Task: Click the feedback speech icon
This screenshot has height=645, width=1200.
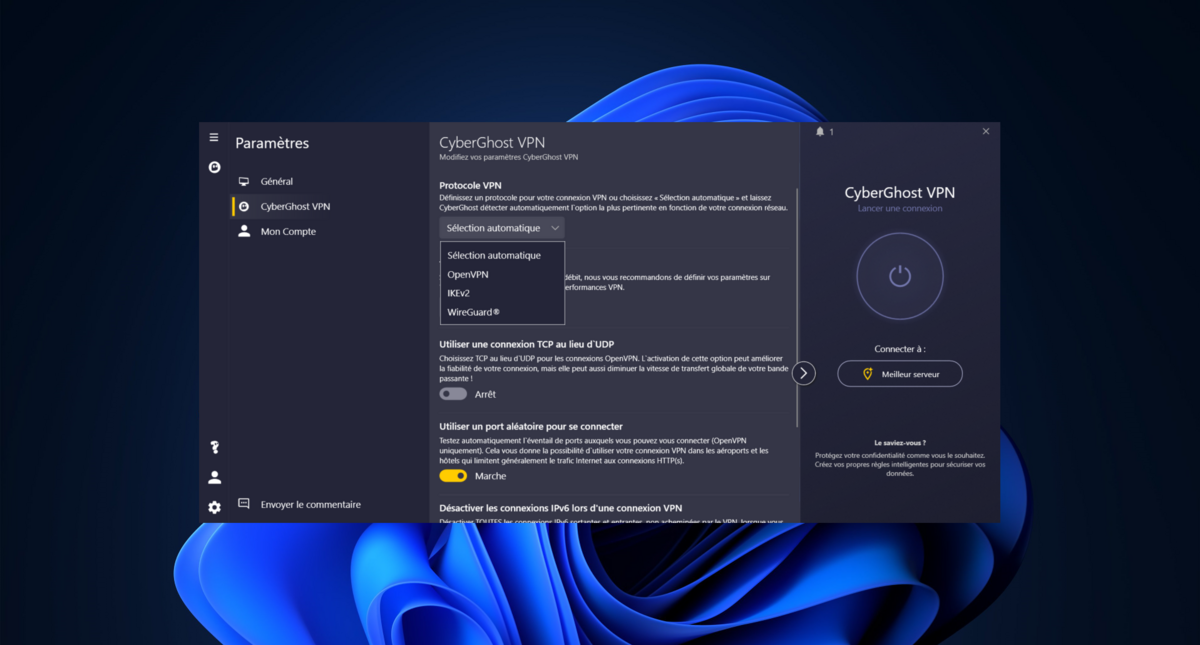Action: point(243,504)
